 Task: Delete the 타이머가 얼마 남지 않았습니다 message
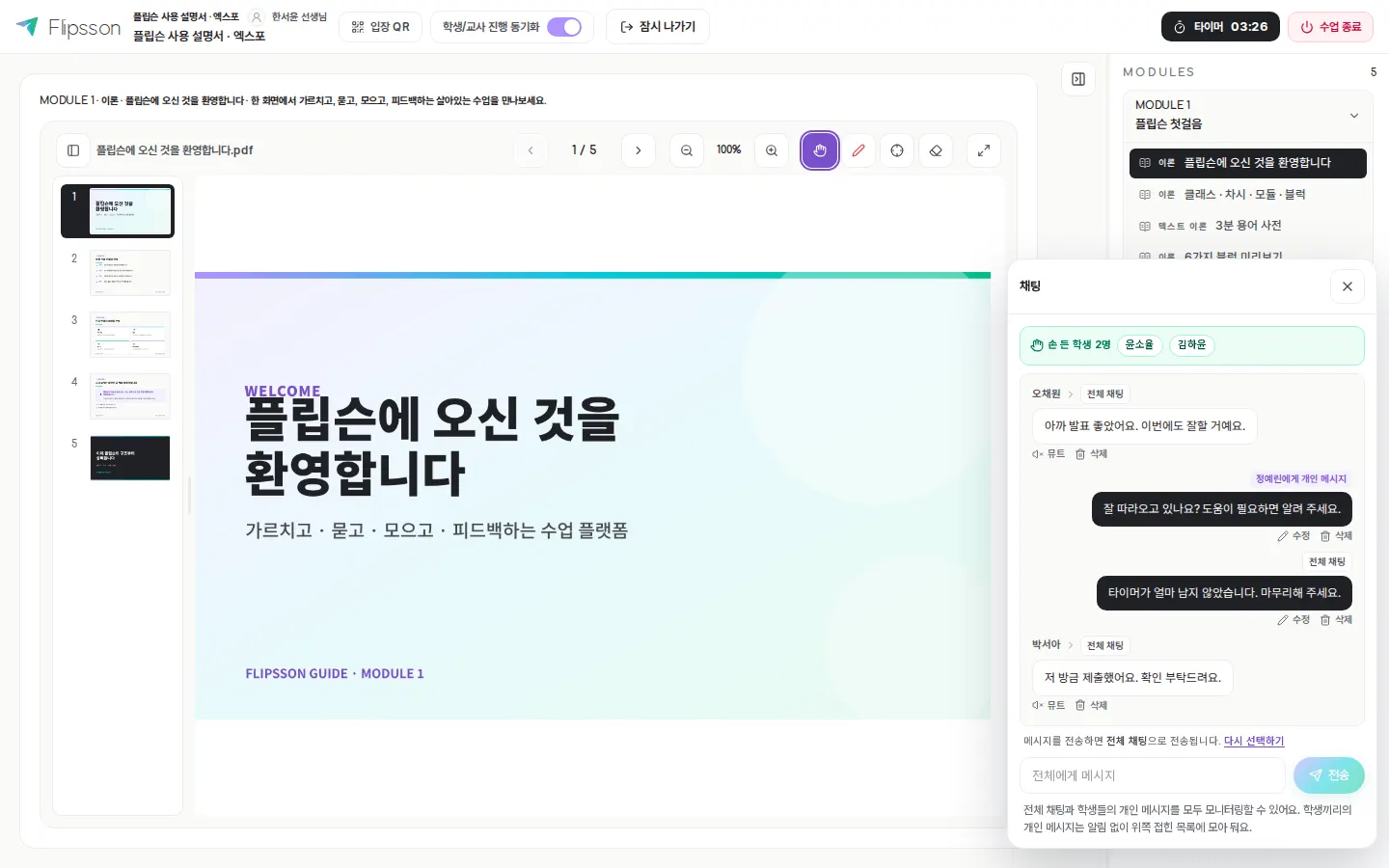tap(1336, 620)
